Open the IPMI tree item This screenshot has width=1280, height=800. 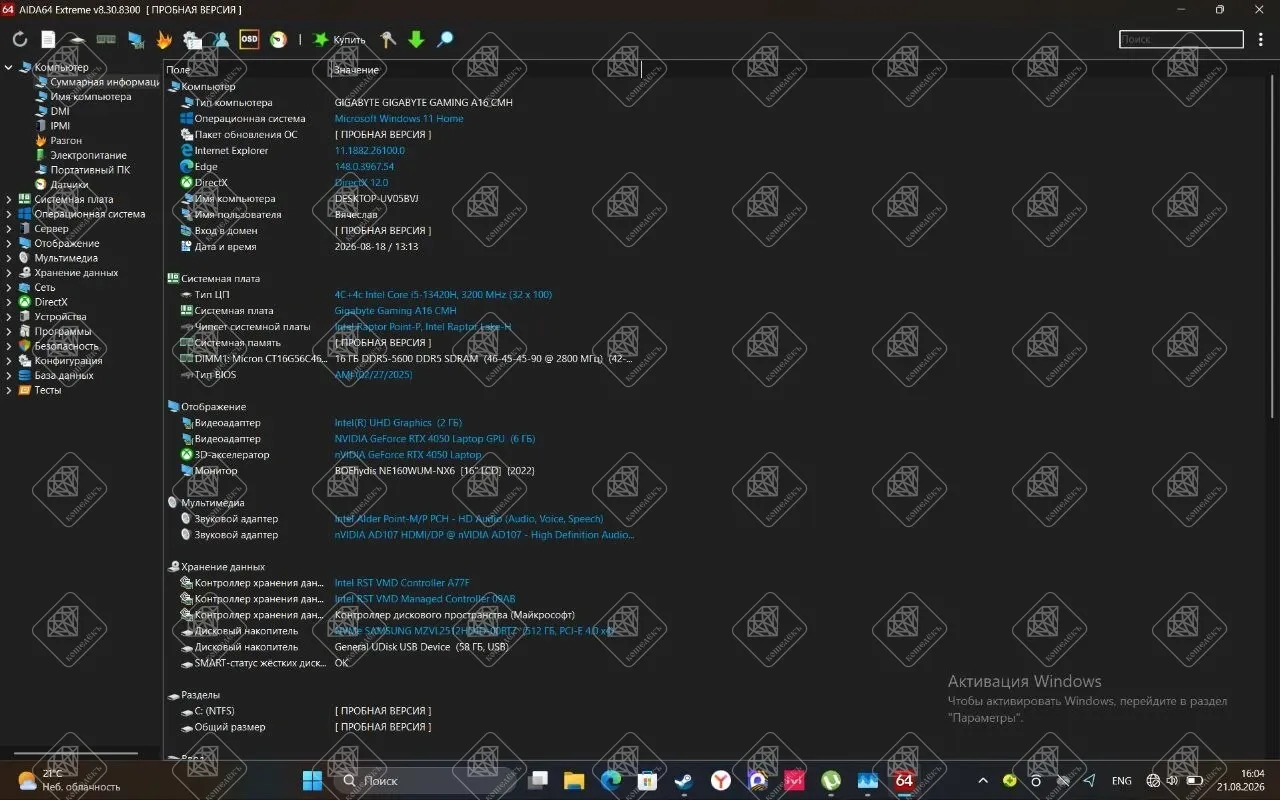[x=60, y=126]
